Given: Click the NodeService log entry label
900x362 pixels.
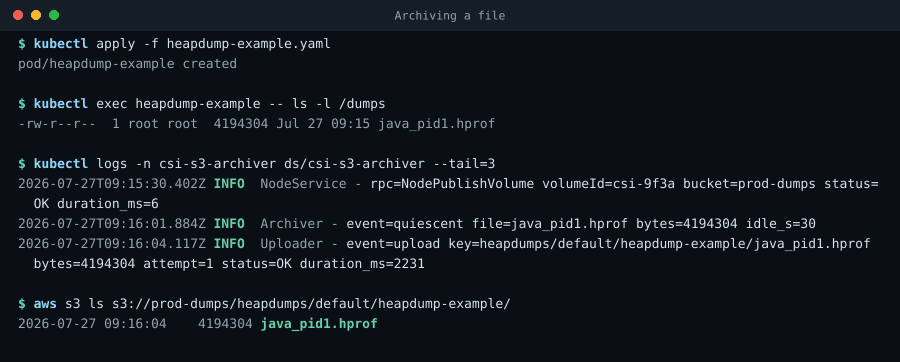Looking at the screenshot, I should click(x=303, y=184).
